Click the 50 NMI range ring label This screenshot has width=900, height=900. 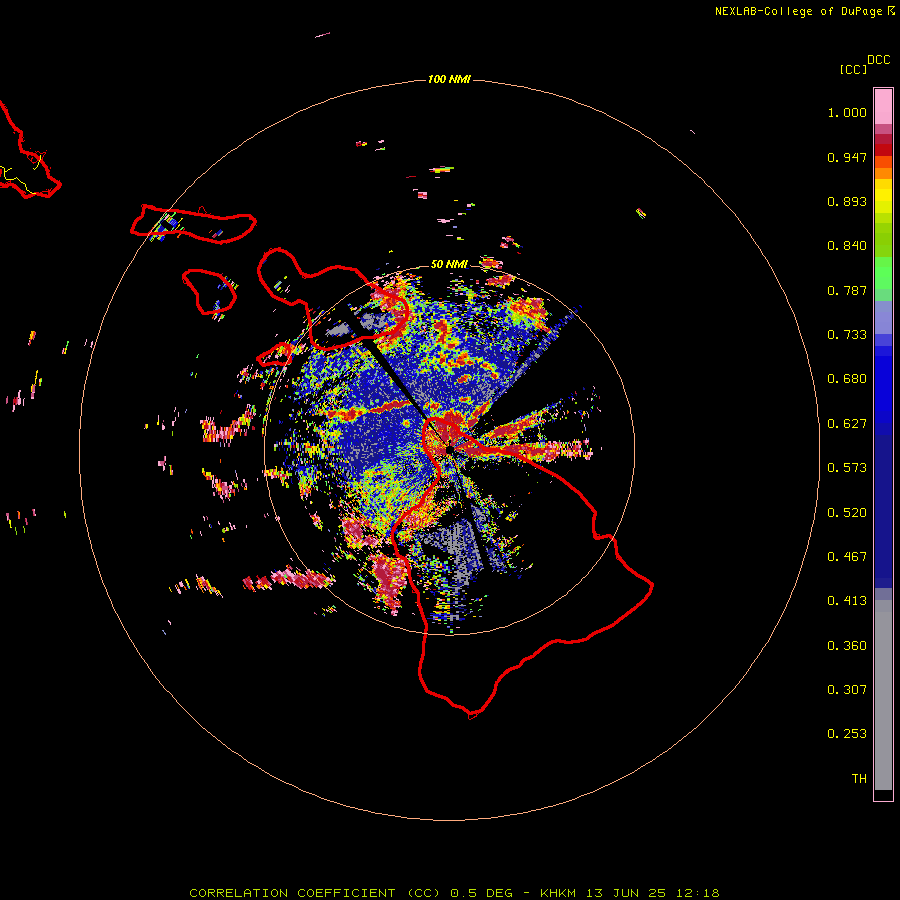click(x=449, y=264)
